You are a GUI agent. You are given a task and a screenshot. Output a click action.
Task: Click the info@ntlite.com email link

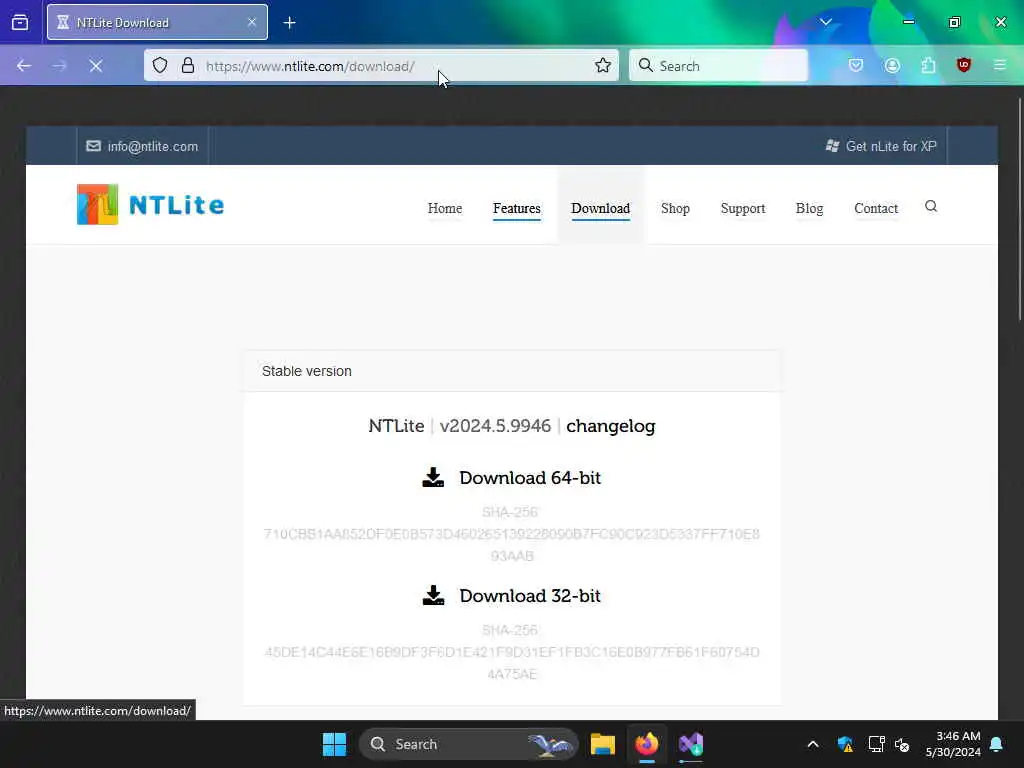pos(142,146)
